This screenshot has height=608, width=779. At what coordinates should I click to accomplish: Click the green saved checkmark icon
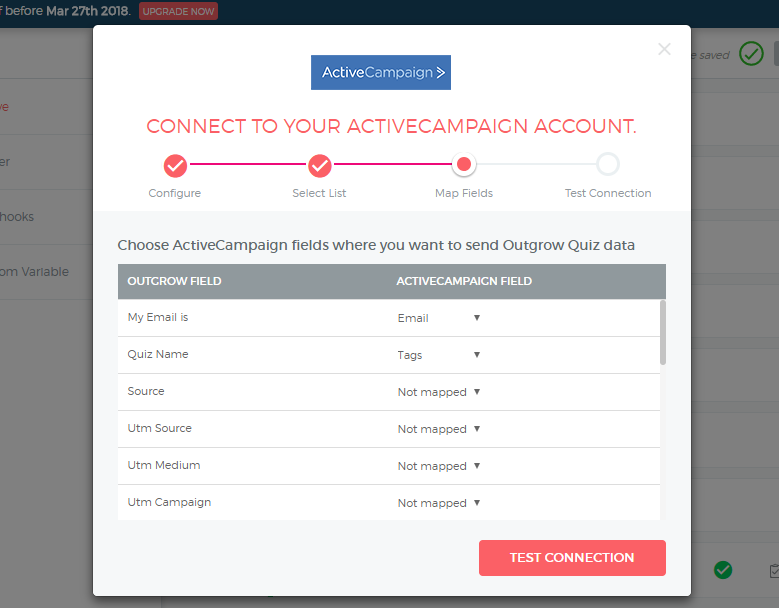click(x=751, y=54)
